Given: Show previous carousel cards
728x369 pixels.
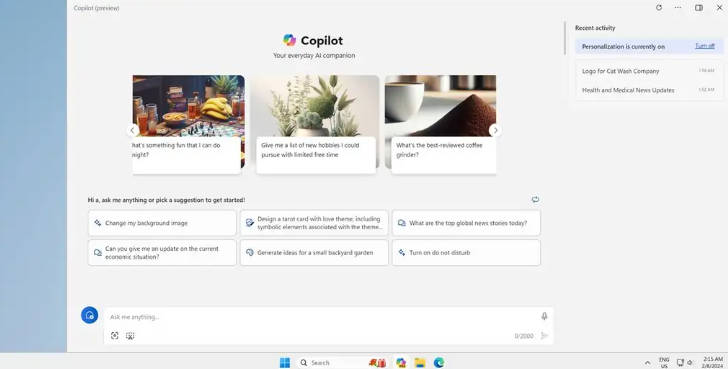Looking at the screenshot, I should (x=132, y=130).
